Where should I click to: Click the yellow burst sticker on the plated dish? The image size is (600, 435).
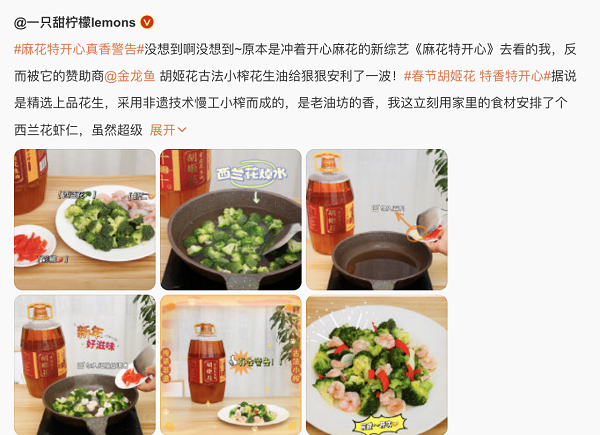(378, 425)
